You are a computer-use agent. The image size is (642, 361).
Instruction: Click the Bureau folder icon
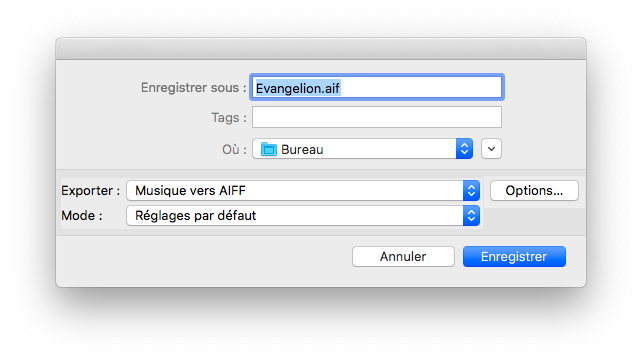(269, 149)
